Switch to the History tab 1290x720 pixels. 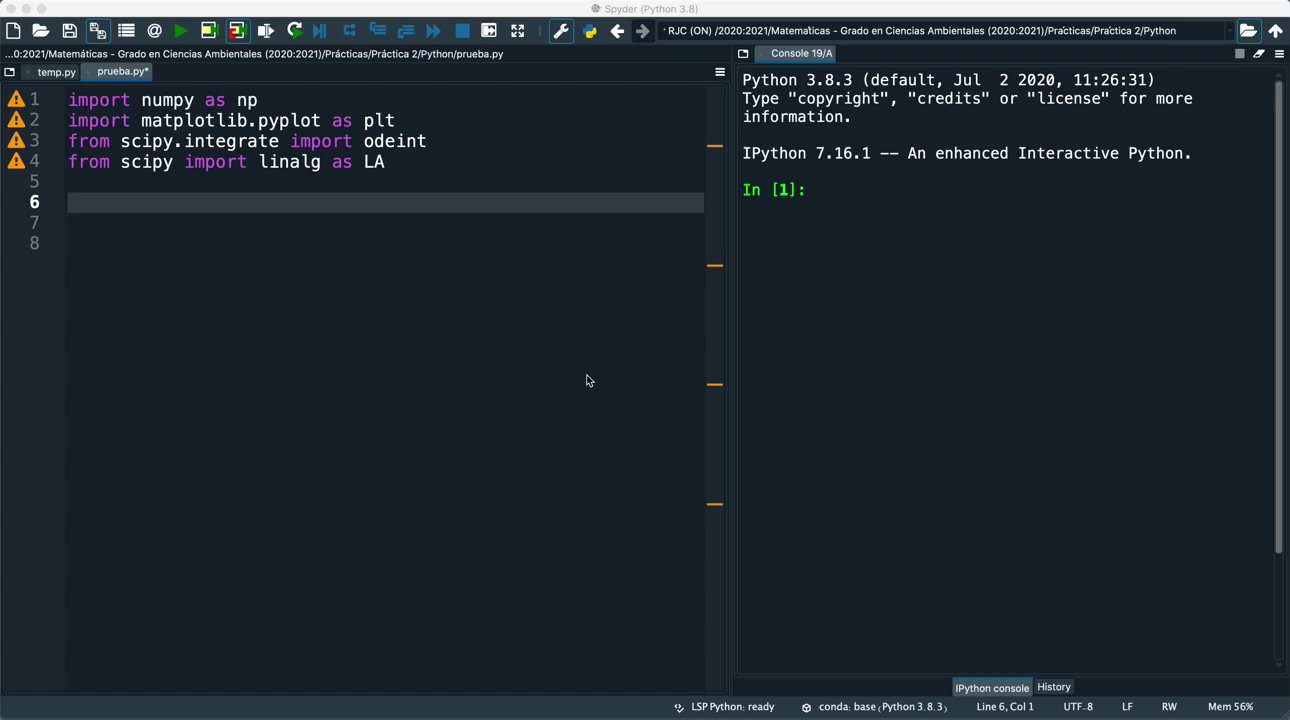[x=1053, y=687]
